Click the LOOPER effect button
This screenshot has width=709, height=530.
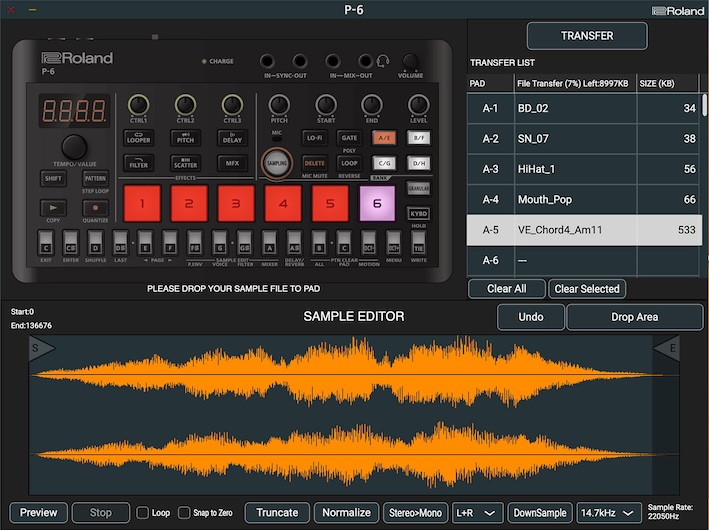coord(138,138)
